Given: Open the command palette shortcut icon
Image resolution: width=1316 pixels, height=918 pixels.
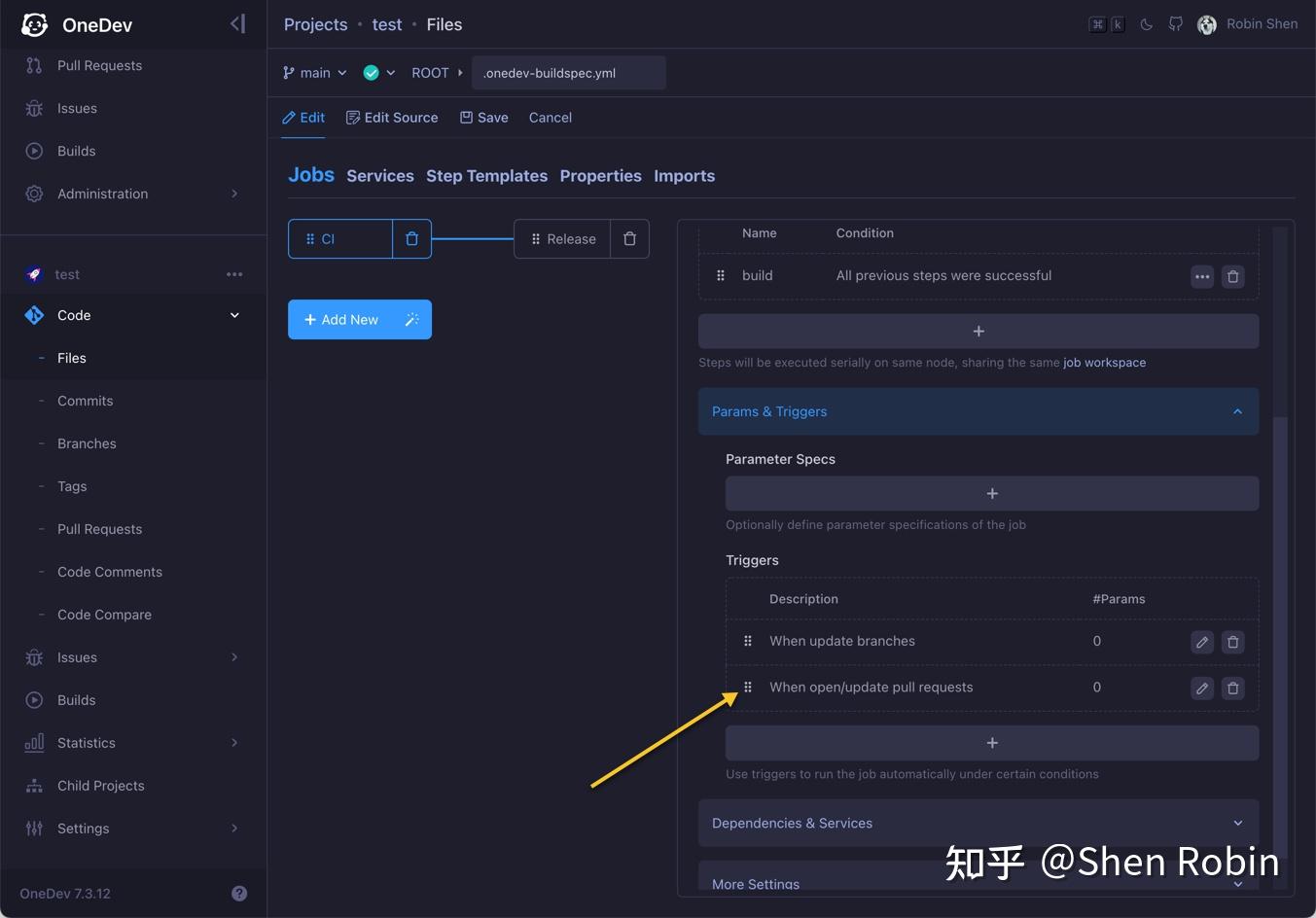Looking at the screenshot, I should (1107, 24).
